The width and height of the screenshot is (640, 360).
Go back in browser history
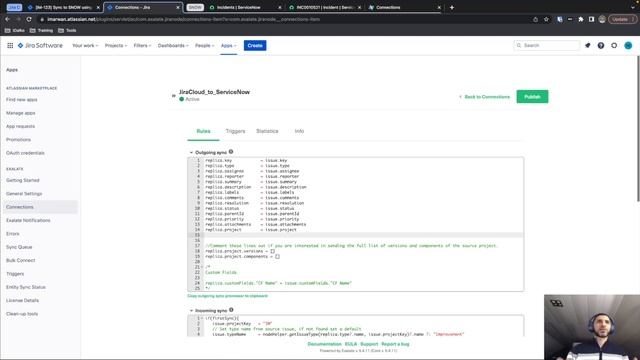click(8, 19)
